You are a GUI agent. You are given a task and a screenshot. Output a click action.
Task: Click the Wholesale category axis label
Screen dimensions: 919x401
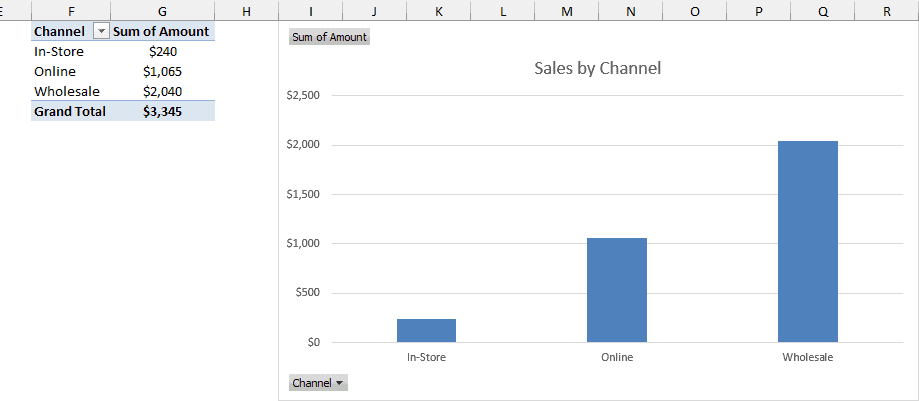click(x=808, y=356)
